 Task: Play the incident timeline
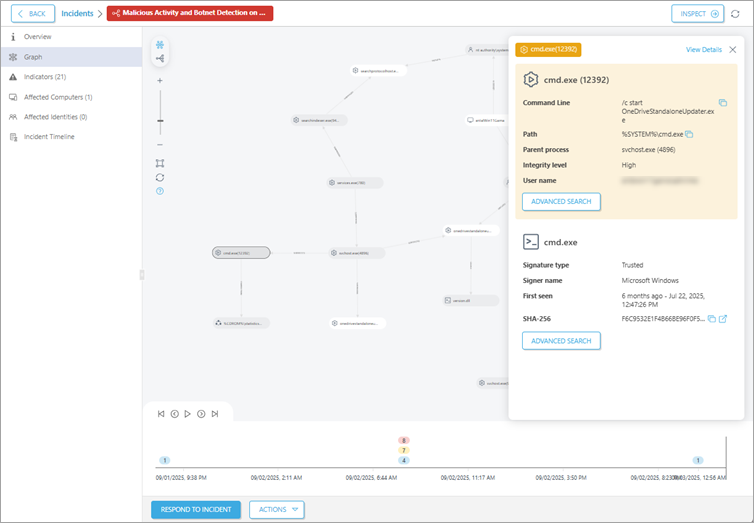(187, 413)
